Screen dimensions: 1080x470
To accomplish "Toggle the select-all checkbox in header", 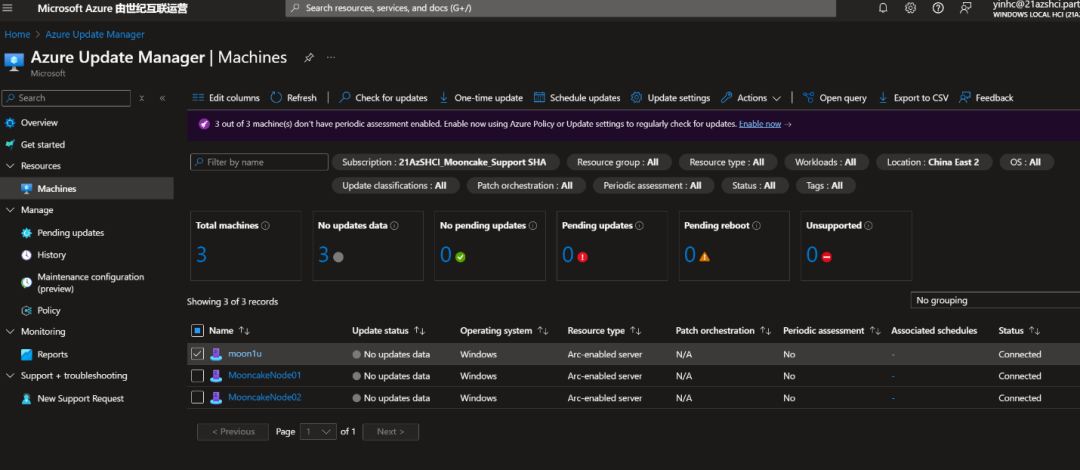I will 197,331.
